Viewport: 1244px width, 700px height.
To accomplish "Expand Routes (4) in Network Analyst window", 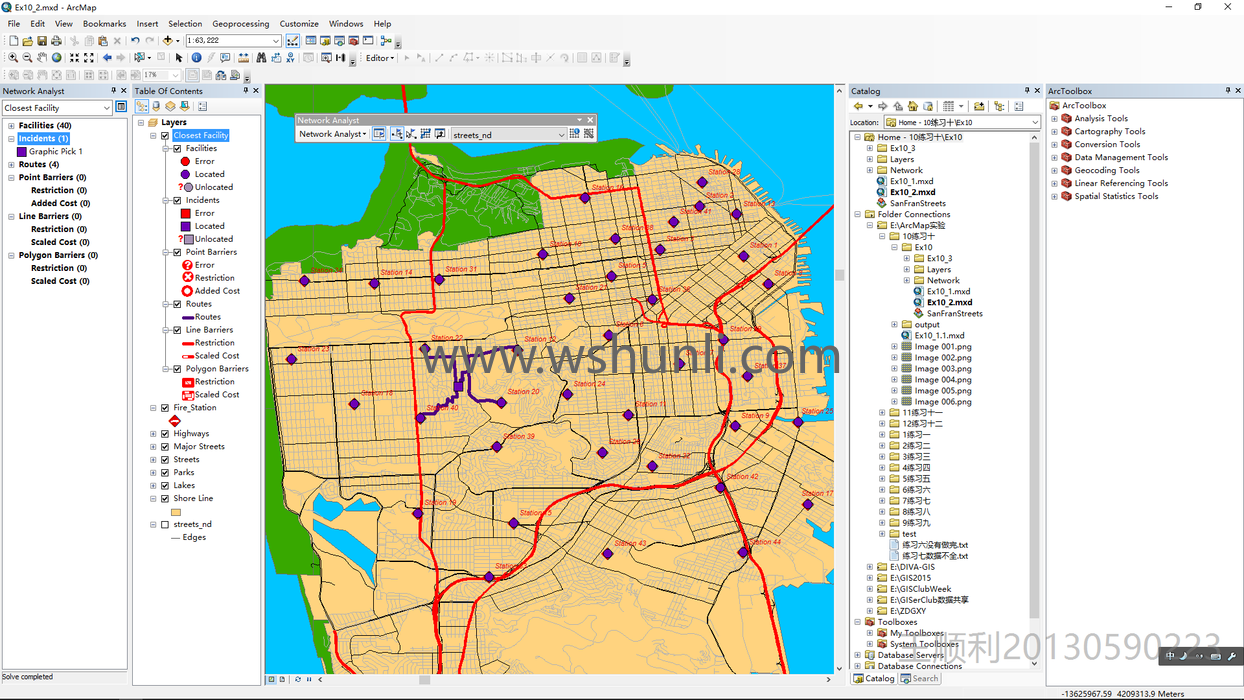I will click(11, 165).
